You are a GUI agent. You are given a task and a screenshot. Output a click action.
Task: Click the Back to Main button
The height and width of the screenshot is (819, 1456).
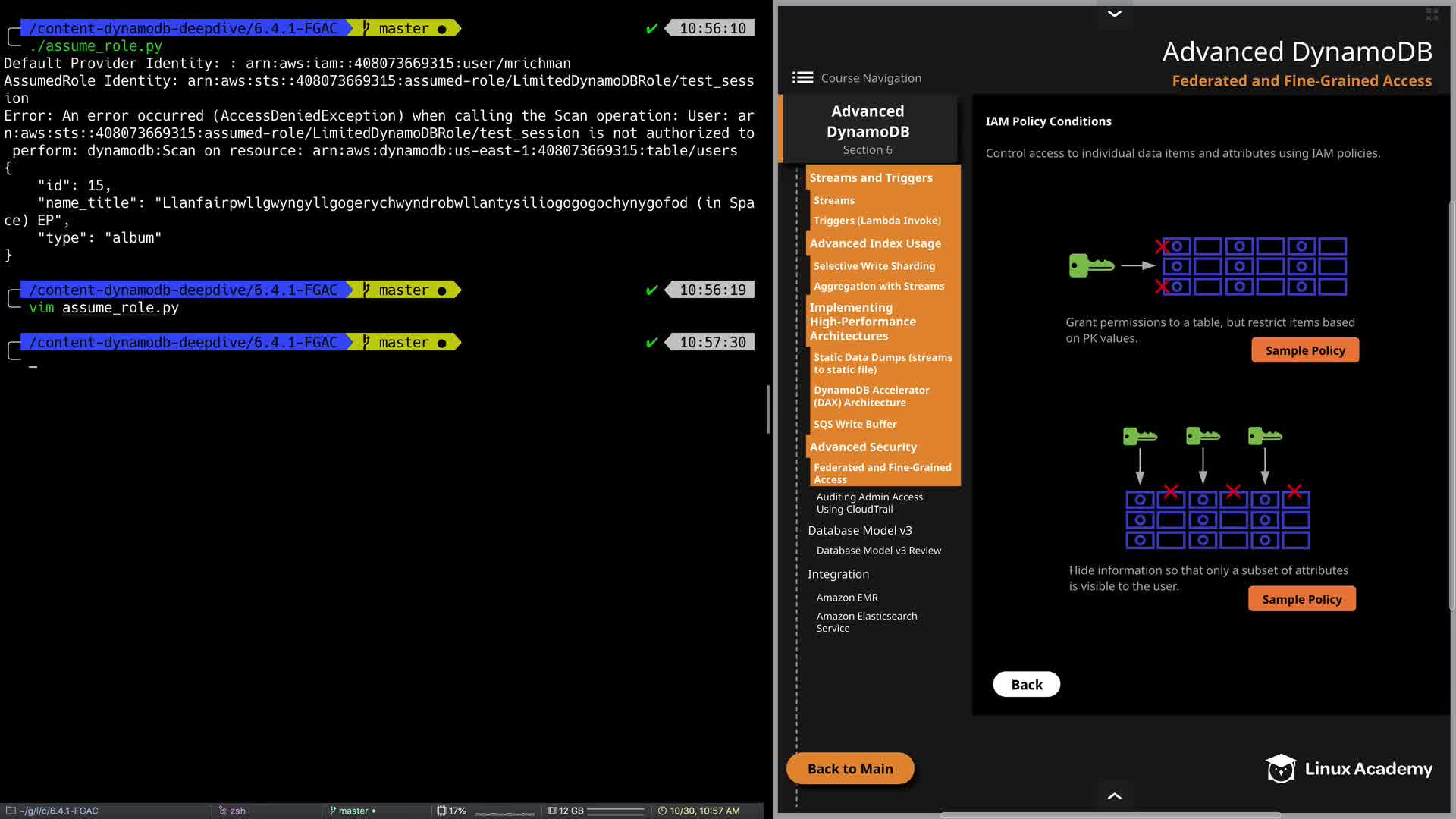pyautogui.click(x=850, y=769)
